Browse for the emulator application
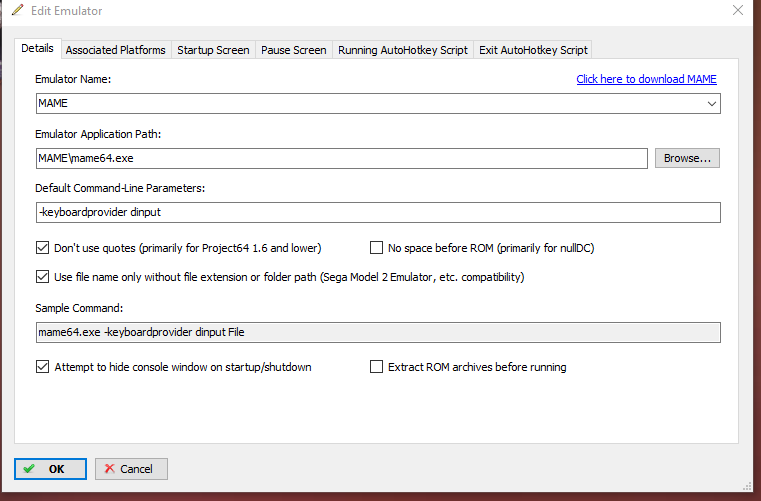The height and width of the screenshot is (501, 761). (687, 158)
